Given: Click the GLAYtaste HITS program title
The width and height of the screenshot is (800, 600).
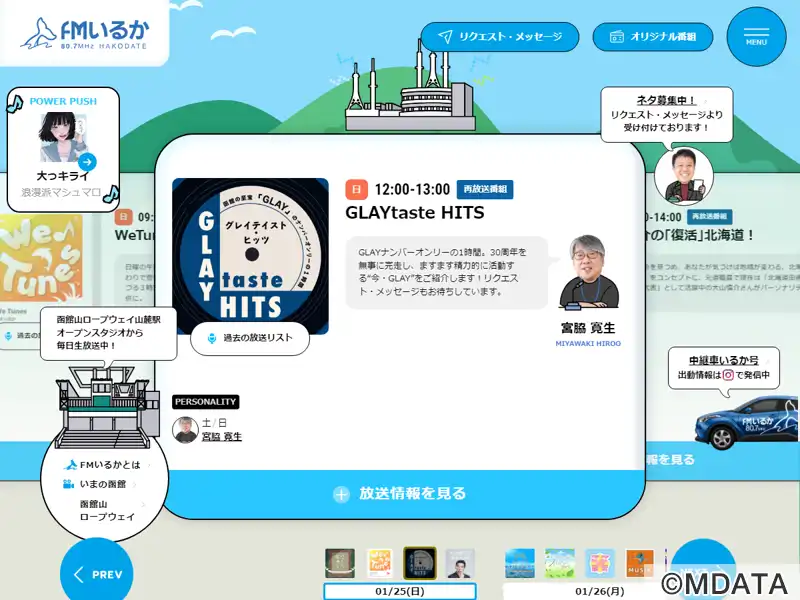Looking at the screenshot, I should [x=415, y=212].
